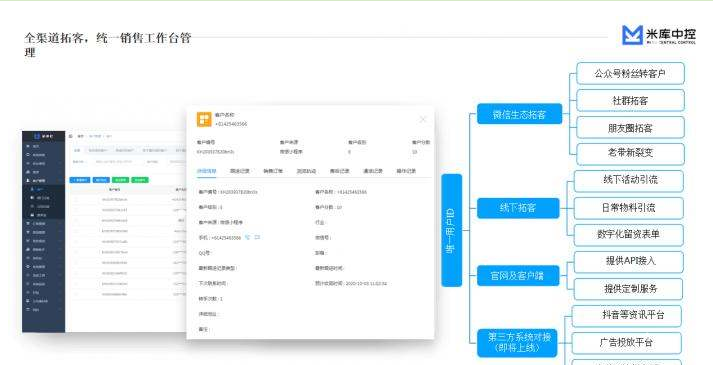713x365 pixels.
Task: Switch to the 浏览轨迹 tab
Action: [306, 171]
